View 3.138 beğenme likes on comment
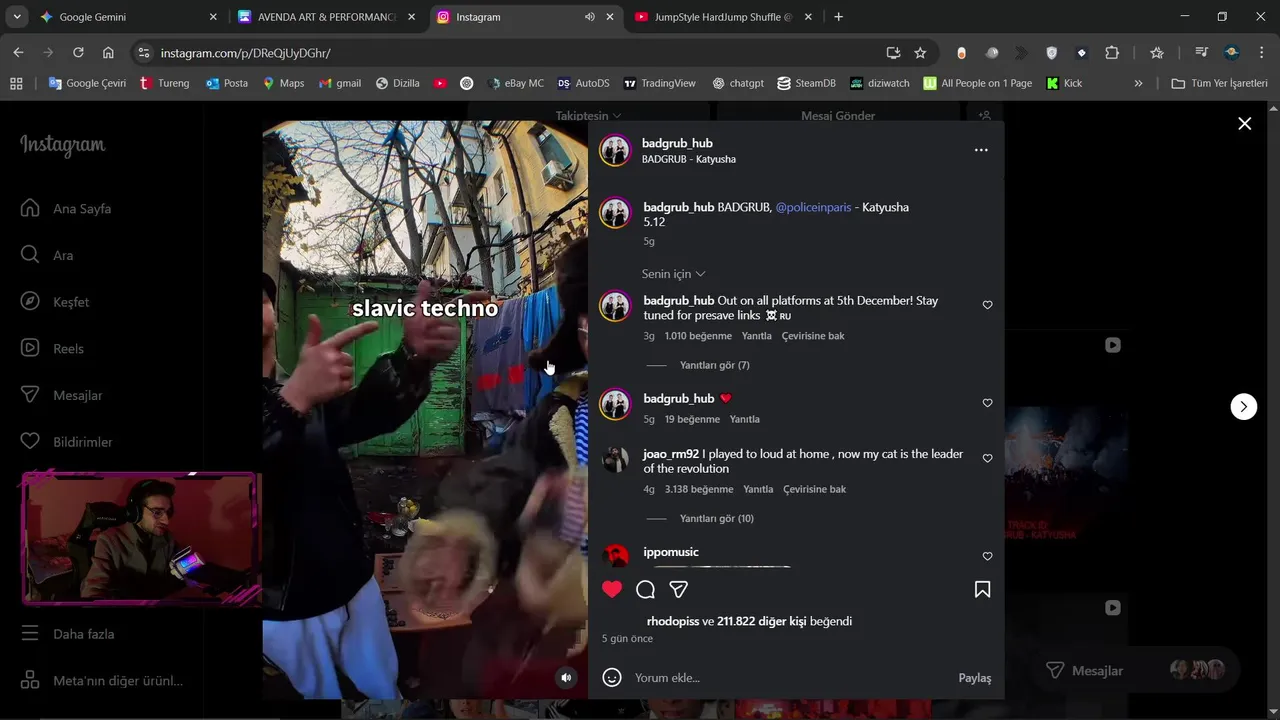Screen dimensions: 1280x720 [699, 489]
